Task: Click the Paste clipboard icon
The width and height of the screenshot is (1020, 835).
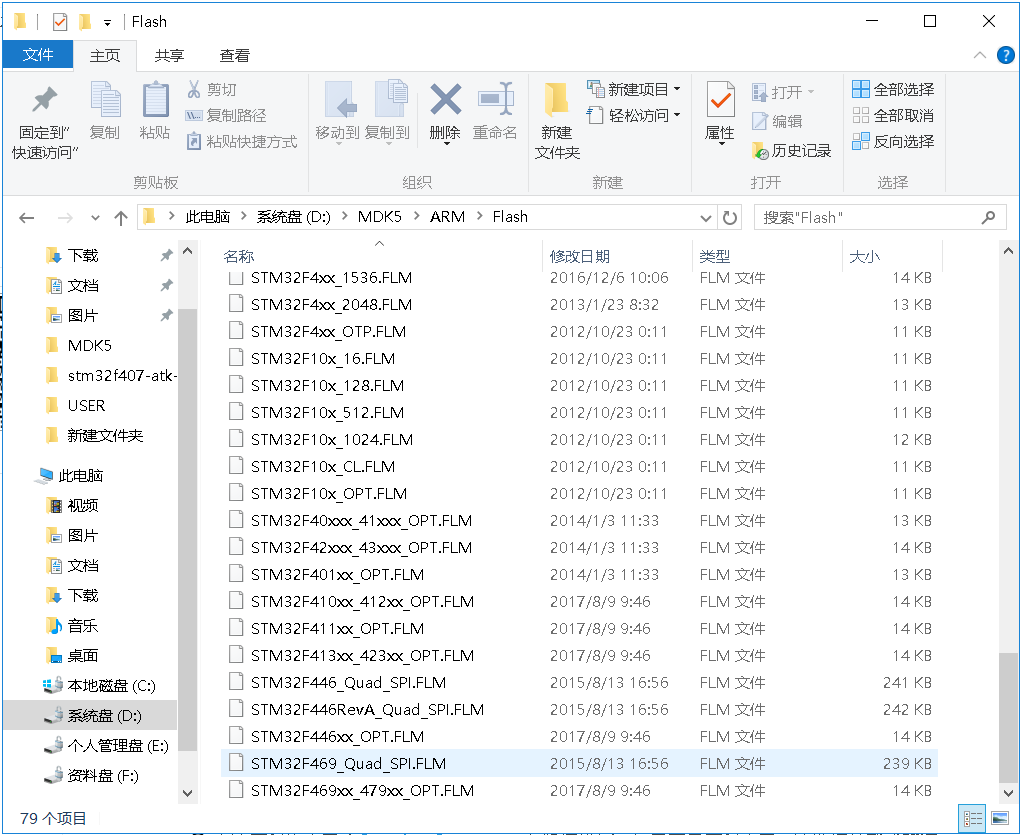Action: 155,100
